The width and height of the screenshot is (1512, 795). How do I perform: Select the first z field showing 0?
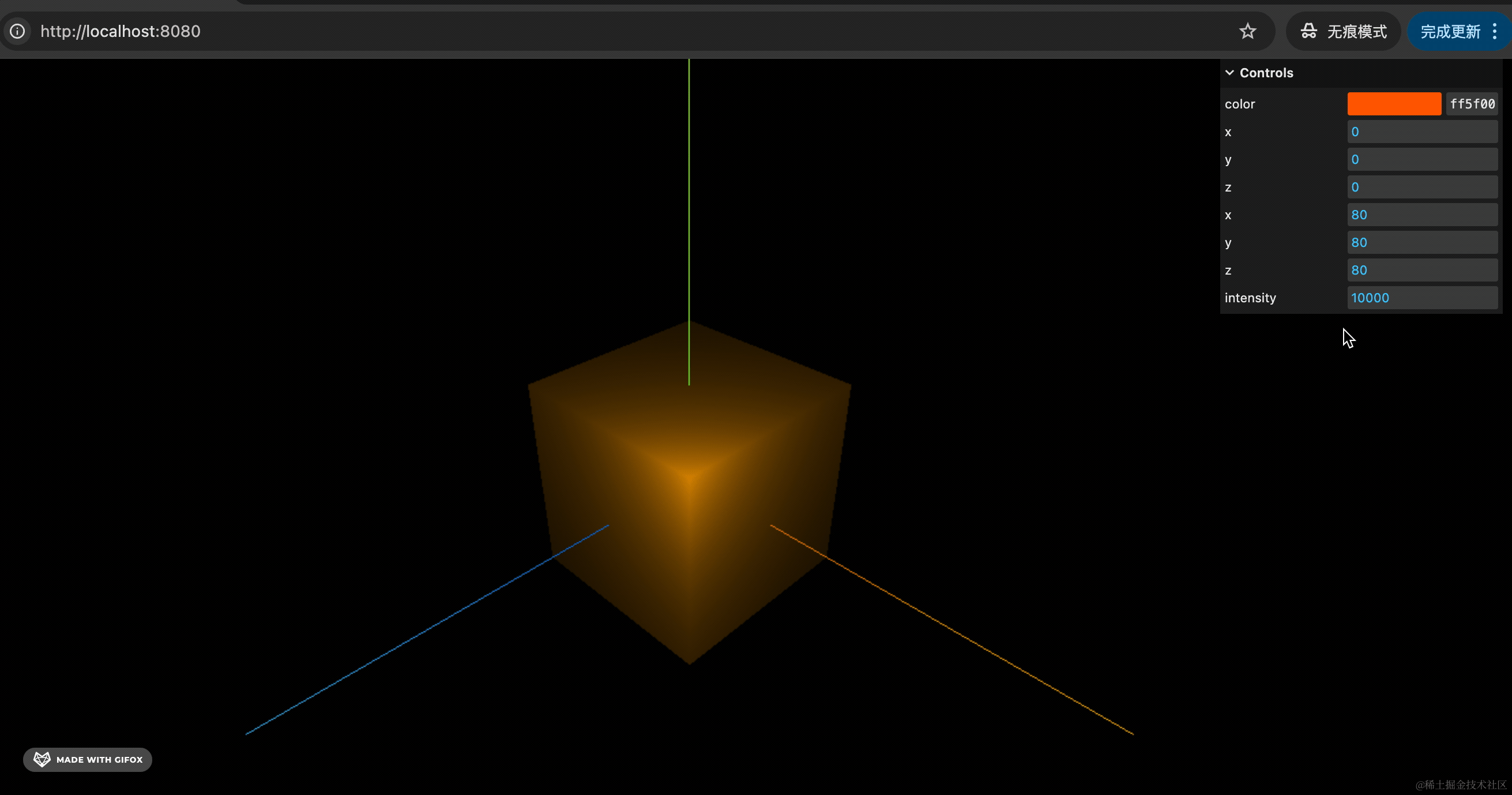1422,187
